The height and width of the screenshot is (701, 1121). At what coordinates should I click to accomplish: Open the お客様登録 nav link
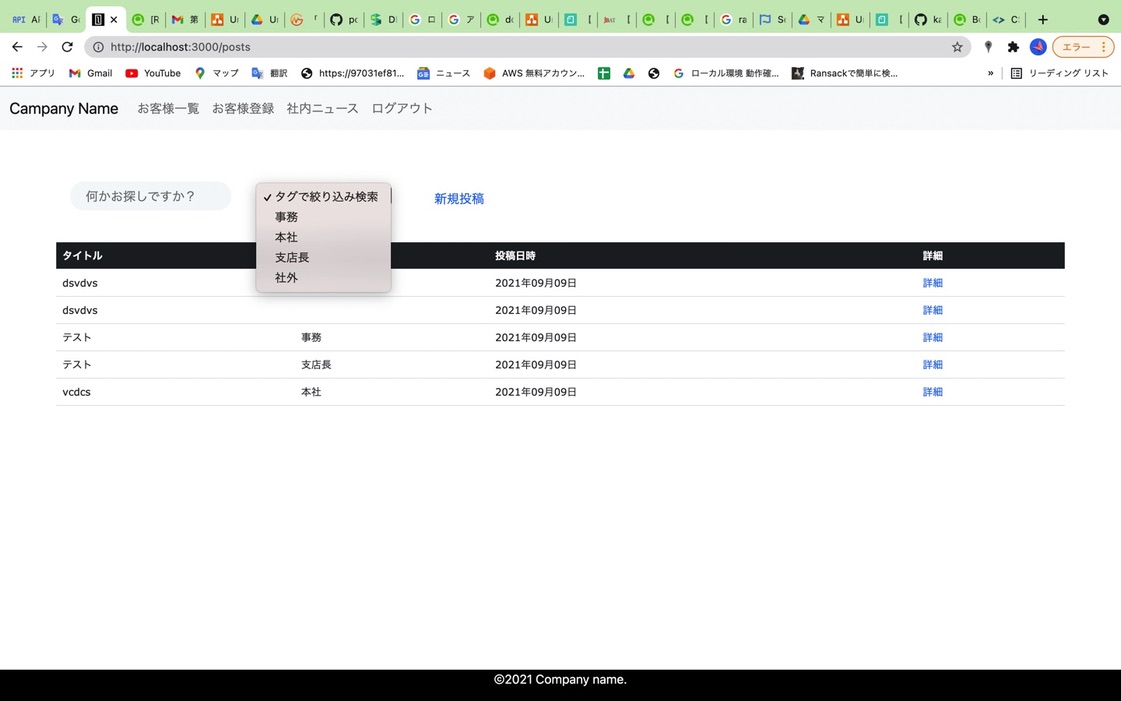(243, 109)
